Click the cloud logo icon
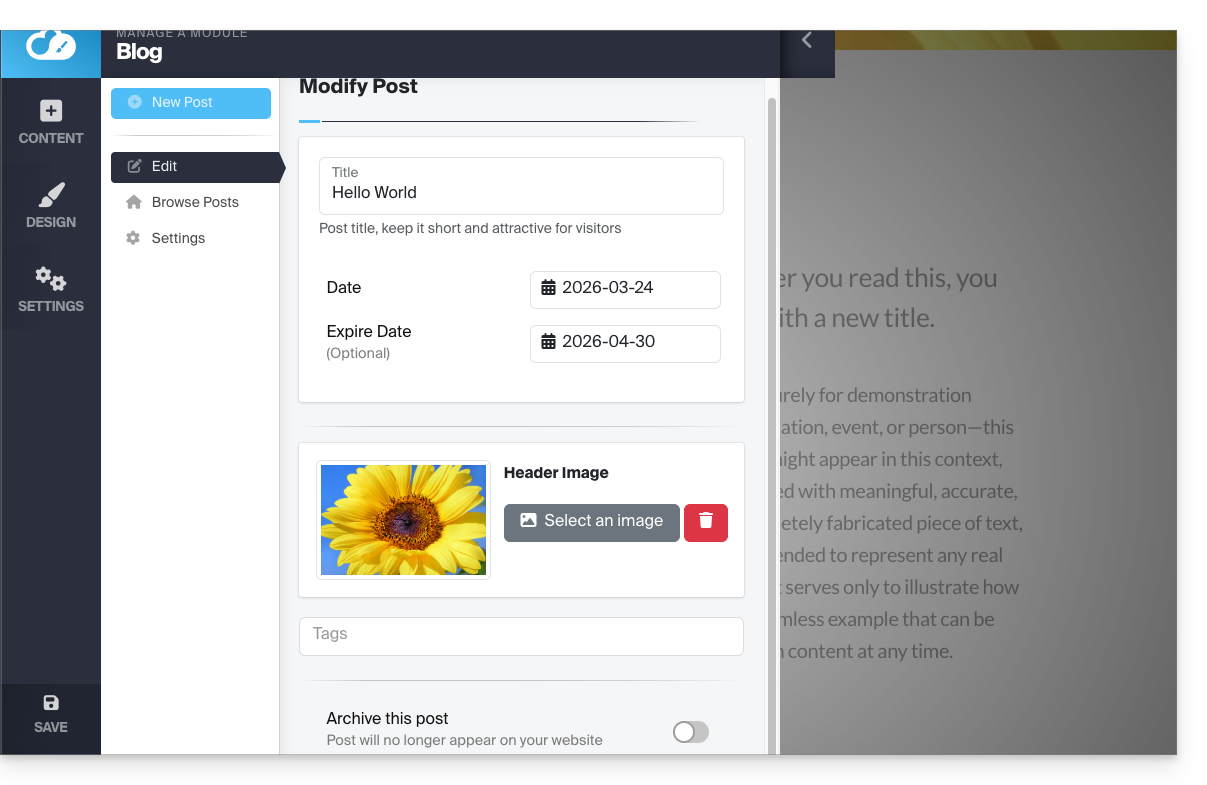This screenshot has height=785, width=1207. coord(51,45)
